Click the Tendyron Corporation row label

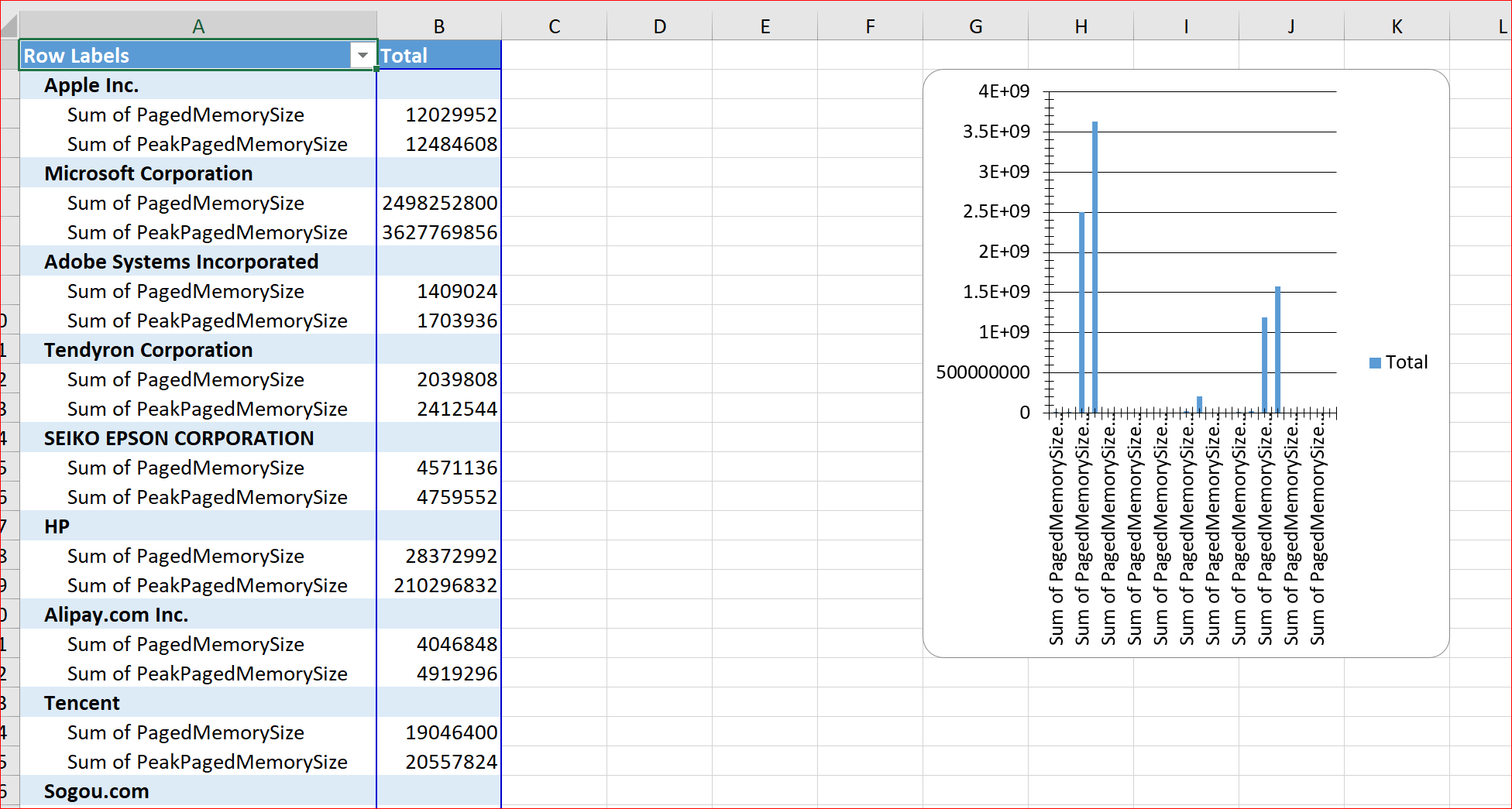[149, 350]
